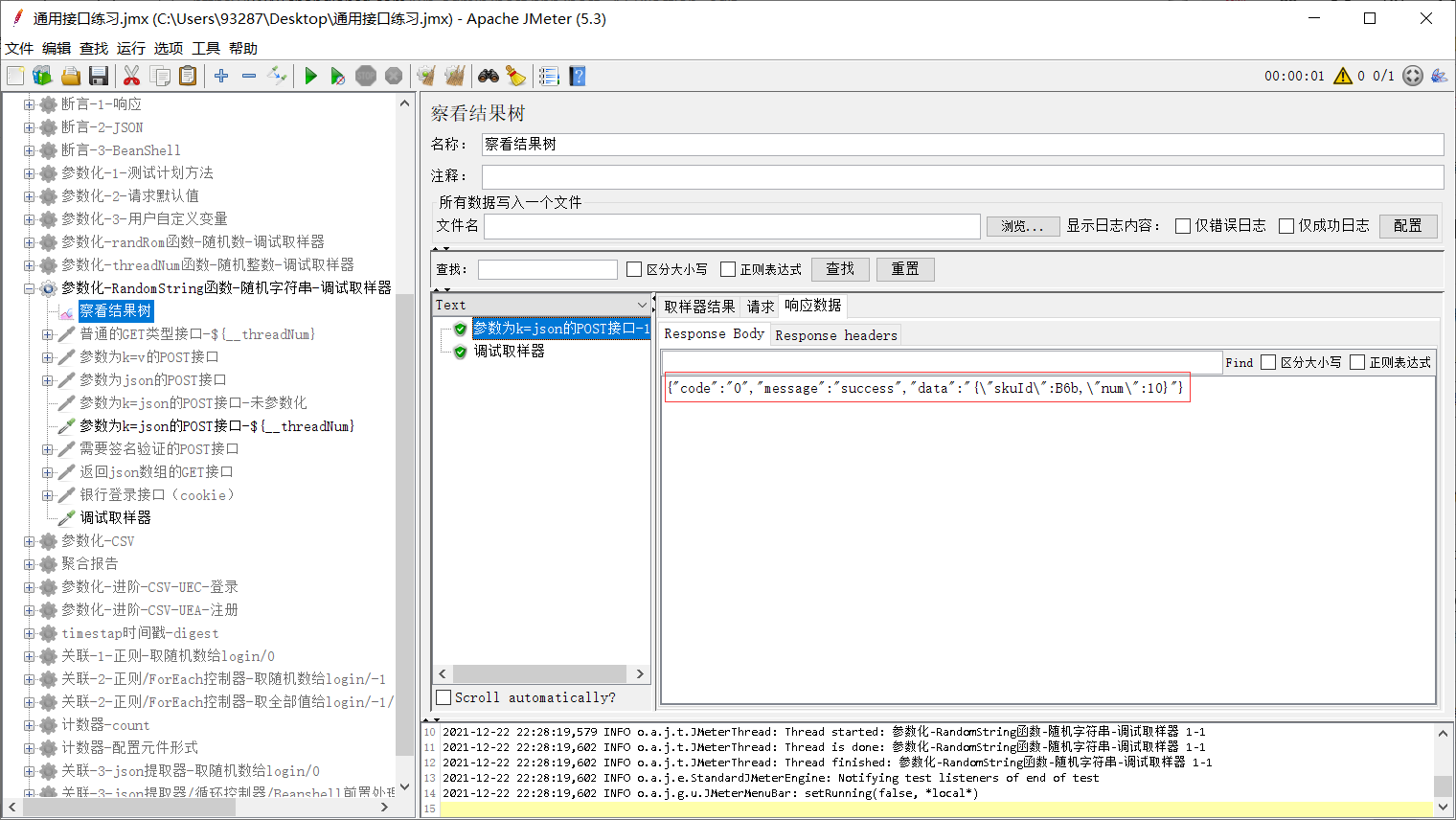The image size is (1456, 820).
Task: Expand 计数器-count tree node
Action: [29, 725]
